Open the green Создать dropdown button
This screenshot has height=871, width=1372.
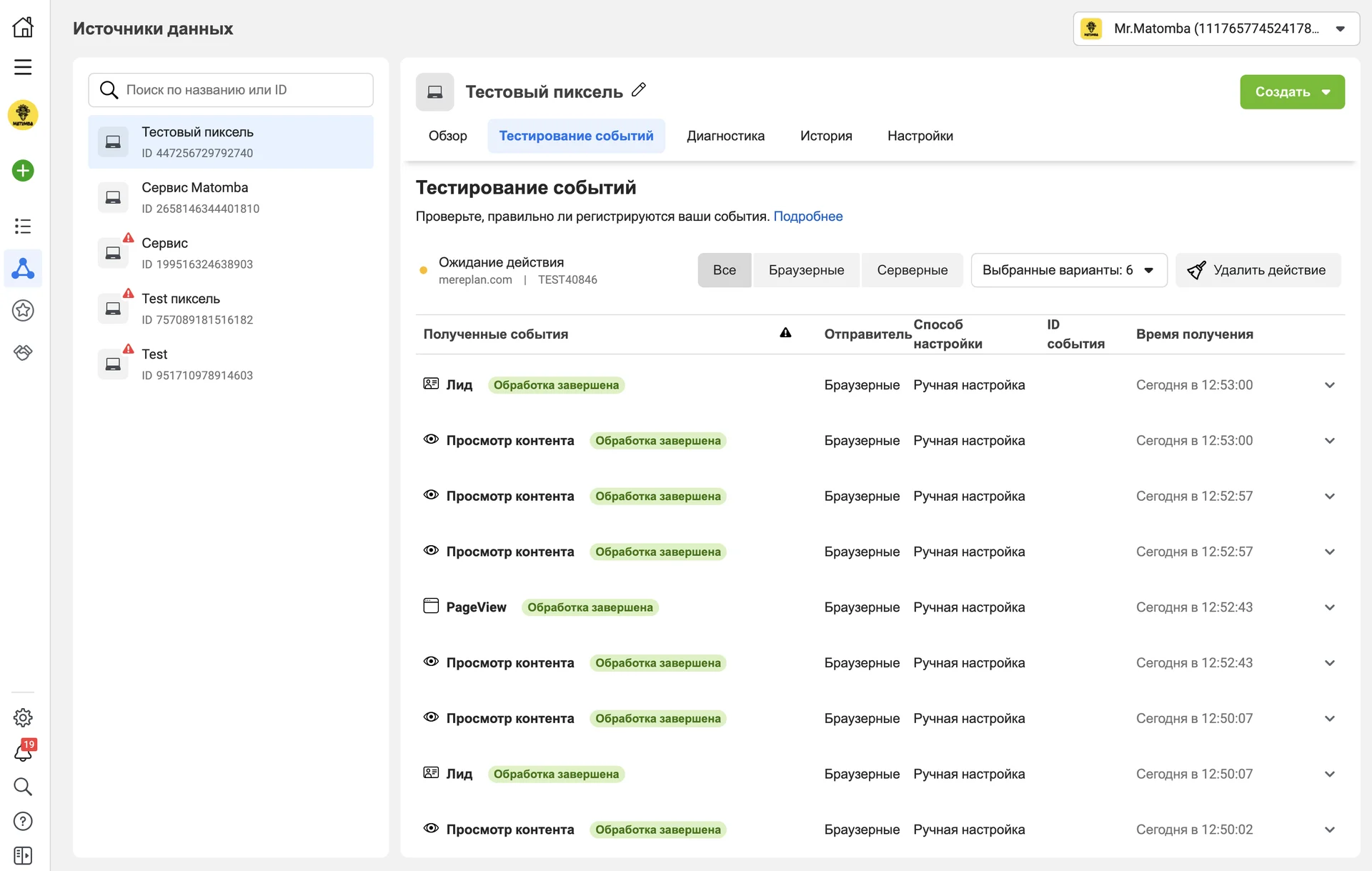pos(1292,92)
